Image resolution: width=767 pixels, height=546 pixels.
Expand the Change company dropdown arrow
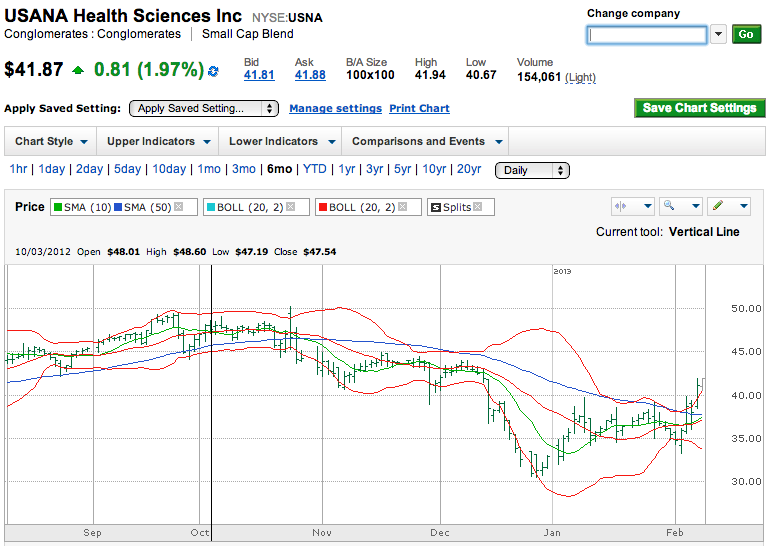tap(719, 35)
